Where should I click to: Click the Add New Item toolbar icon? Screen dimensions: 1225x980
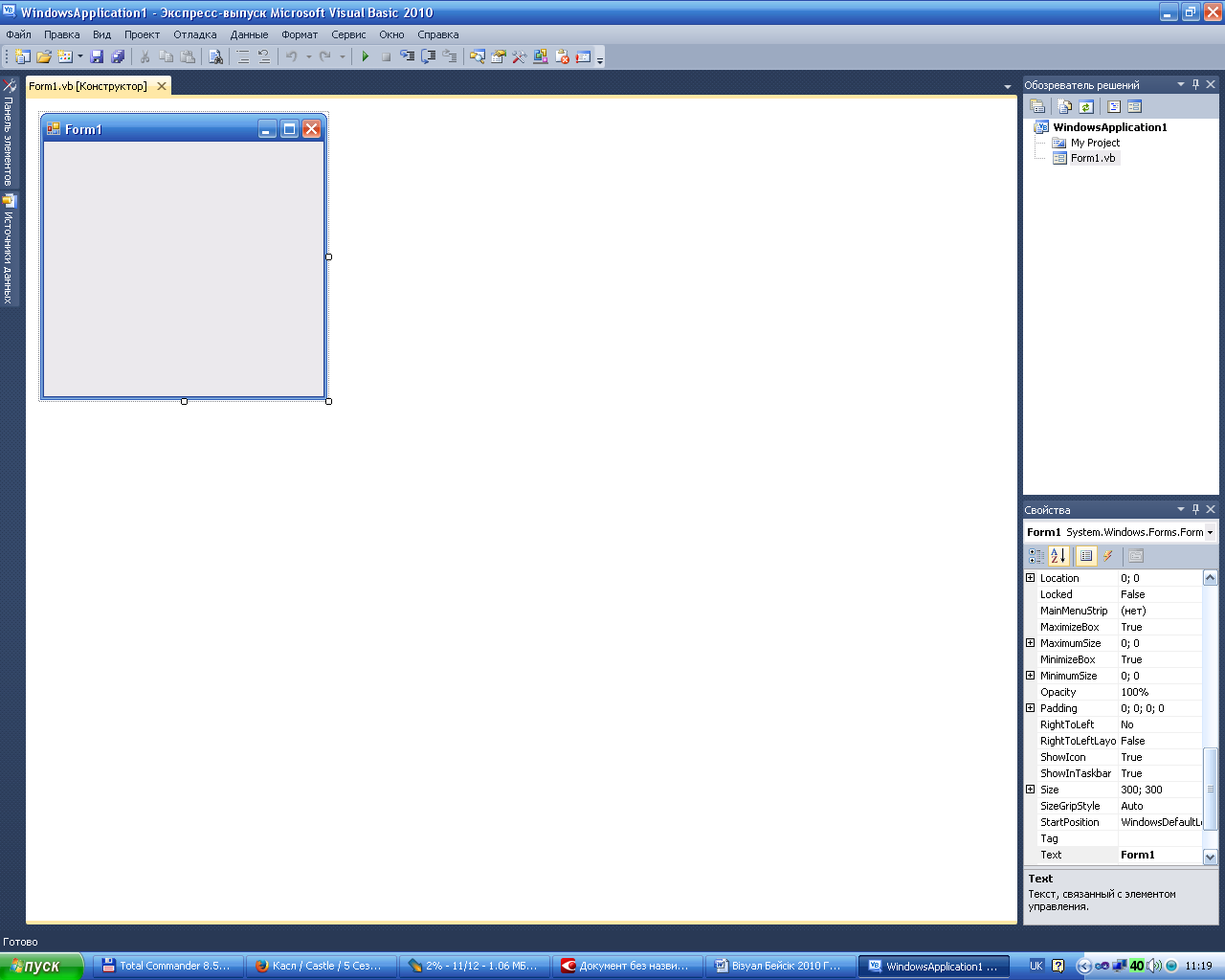point(65,57)
